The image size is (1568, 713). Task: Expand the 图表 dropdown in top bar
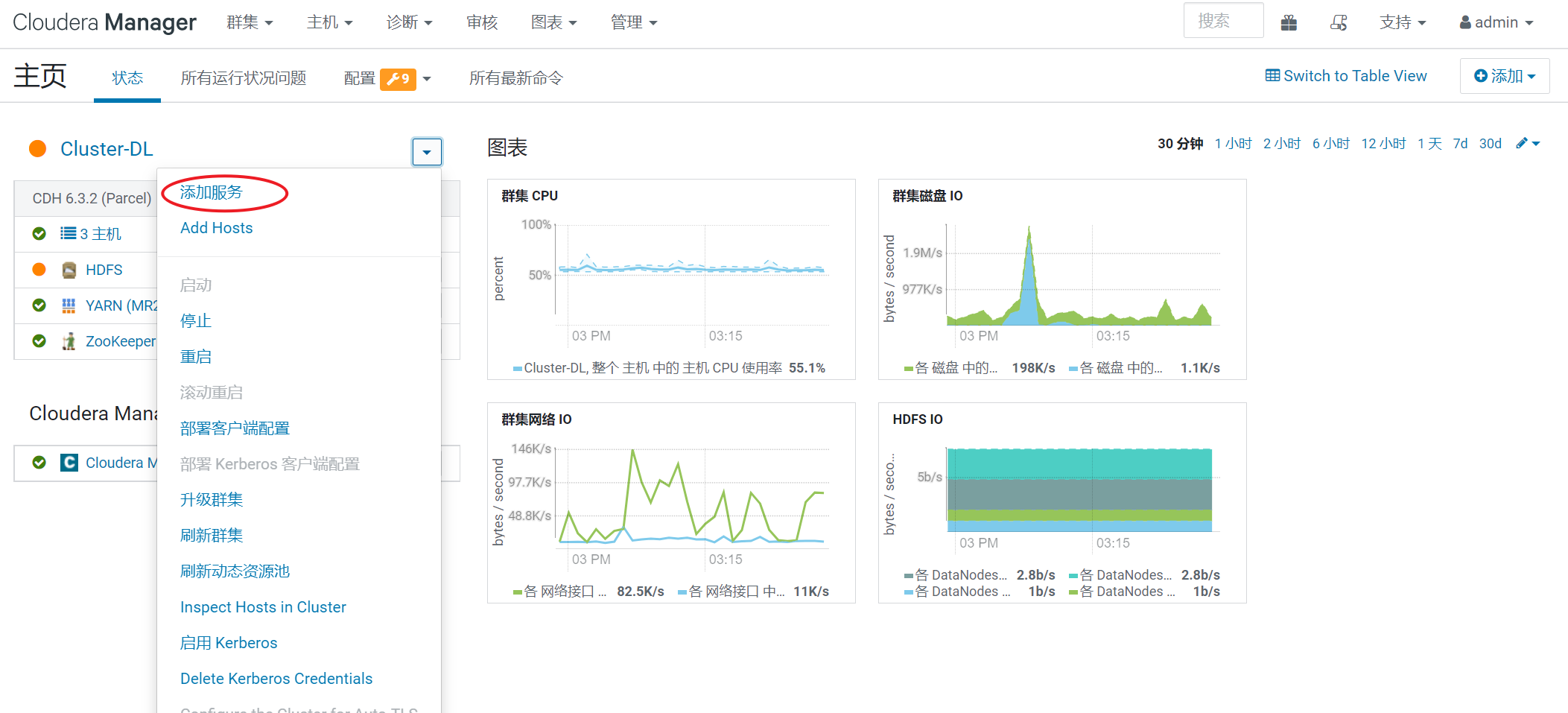point(553,22)
